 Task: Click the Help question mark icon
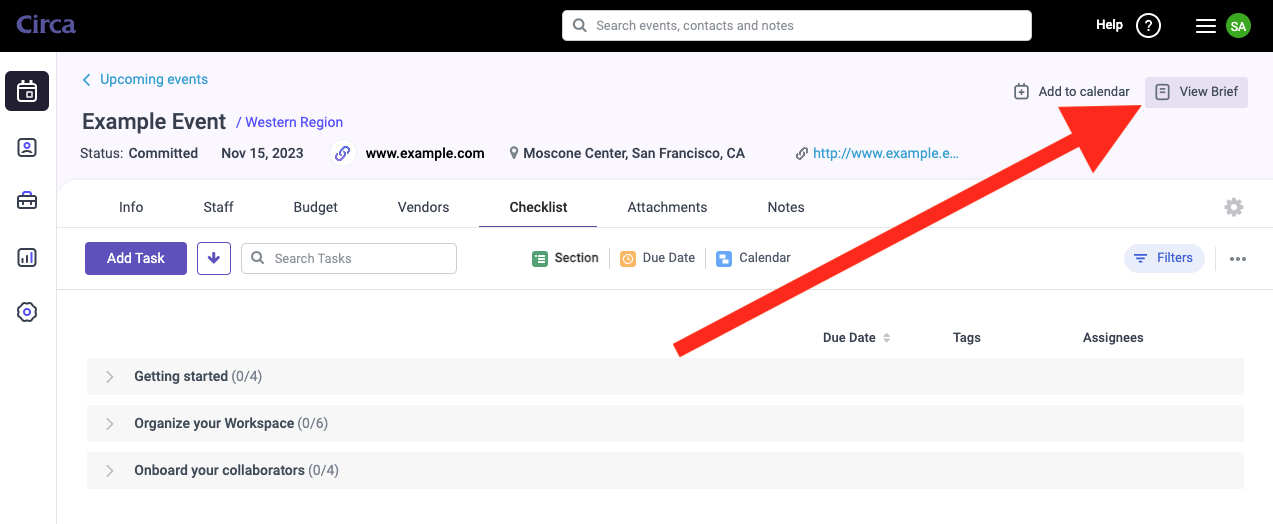coord(1149,26)
